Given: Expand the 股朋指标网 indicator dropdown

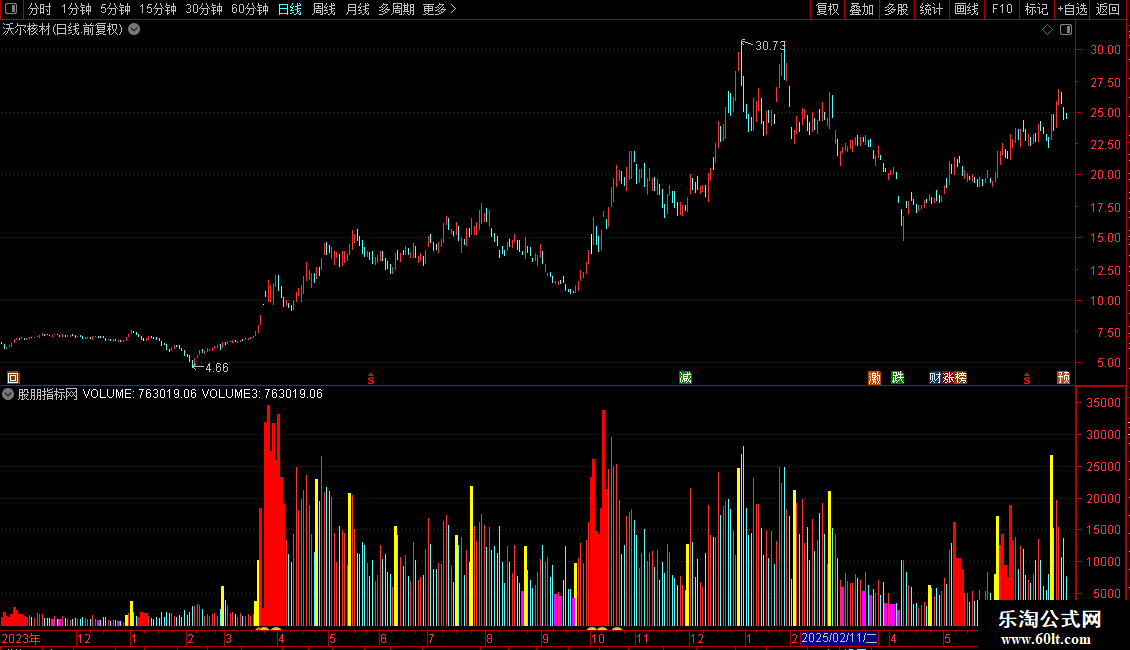Looking at the screenshot, I should [x=8, y=394].
